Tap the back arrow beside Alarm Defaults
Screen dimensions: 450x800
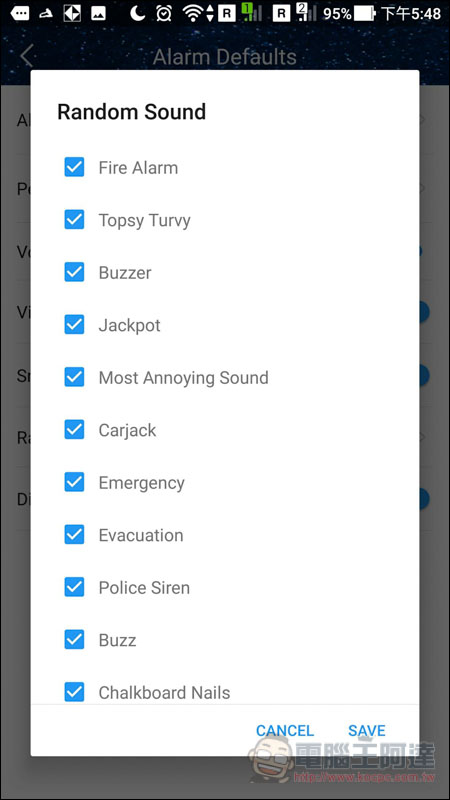(x=27, y=56)
